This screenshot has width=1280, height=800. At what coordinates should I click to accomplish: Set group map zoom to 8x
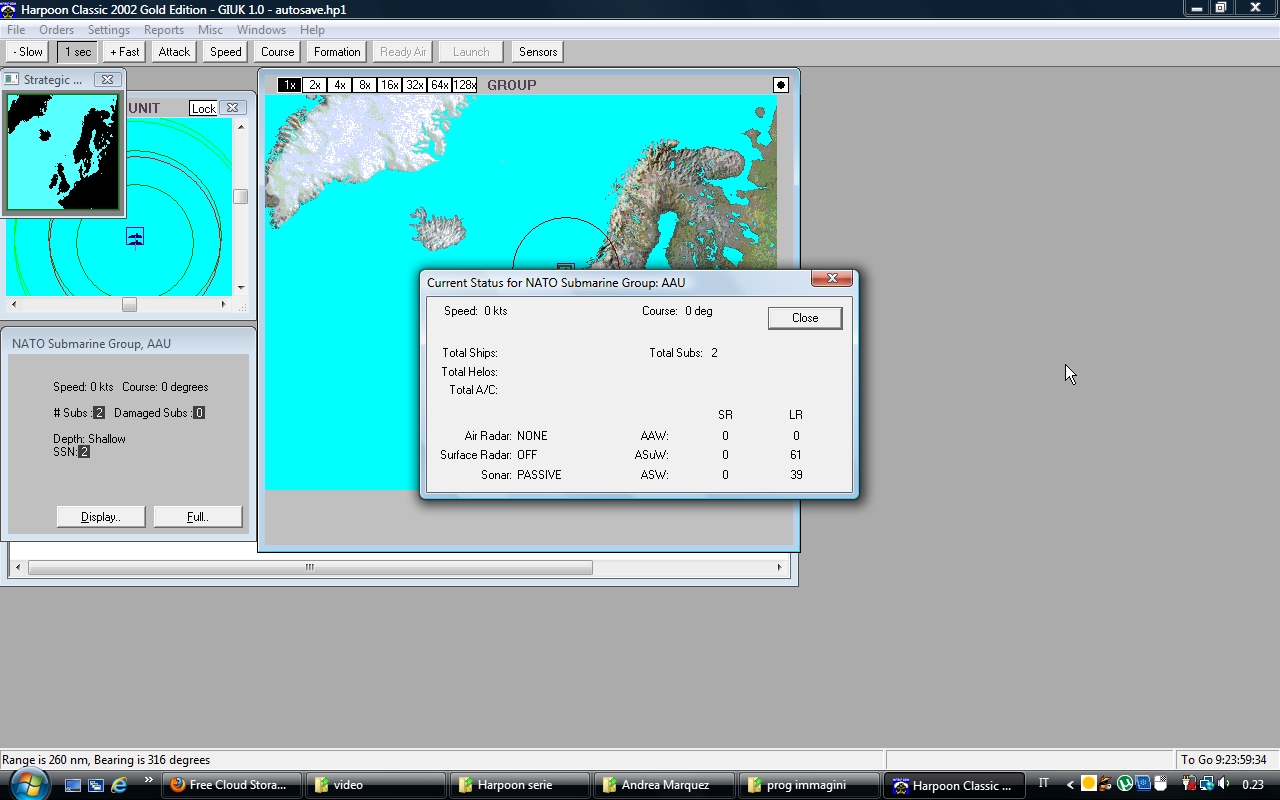364,85
